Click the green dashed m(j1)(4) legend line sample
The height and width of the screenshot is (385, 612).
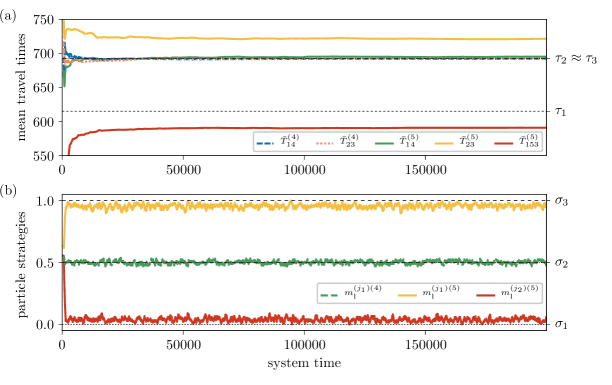pos(329,295)
